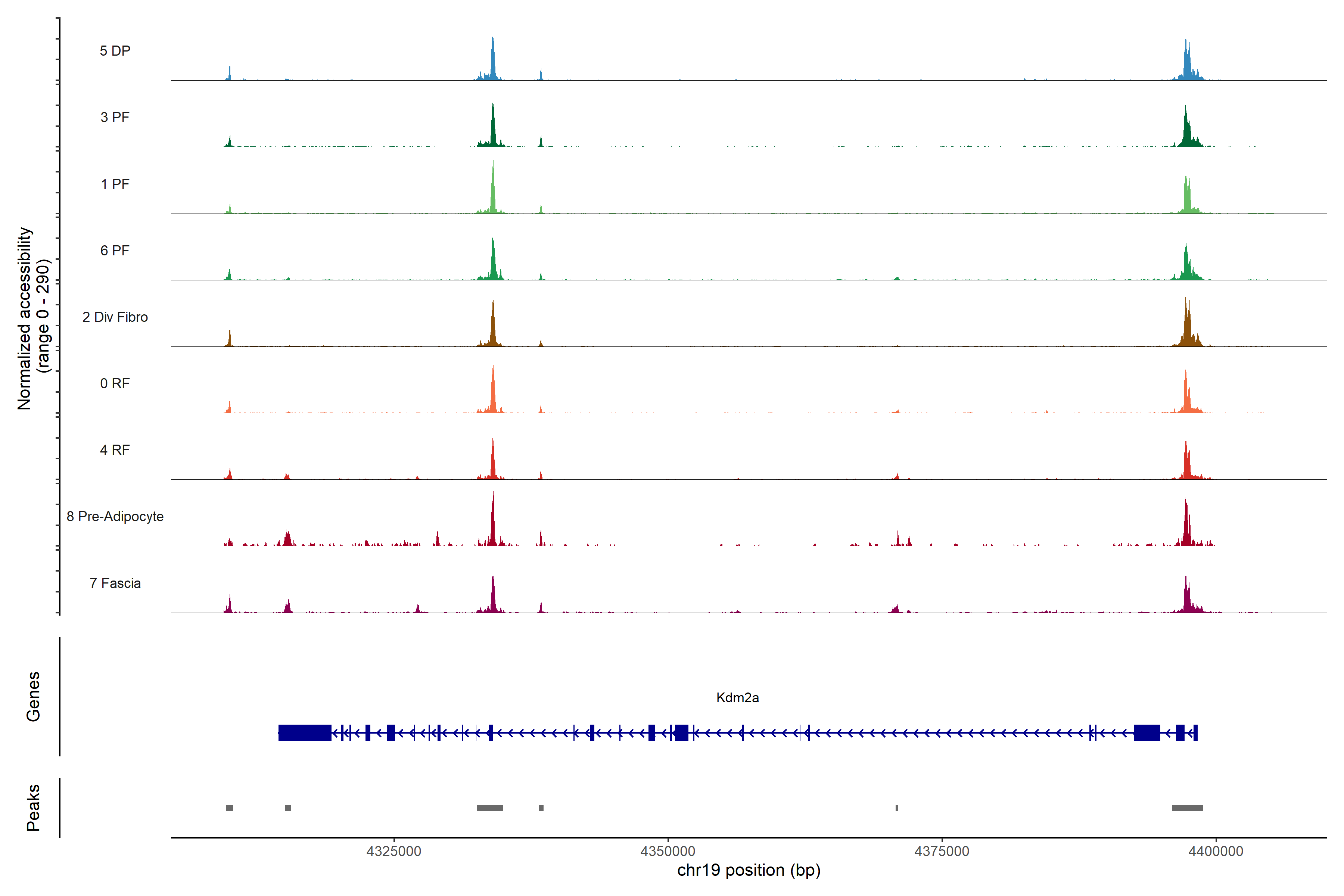Screen dimensions: 1344x896
Task: Click the 3 PF track label
Action: tap(115, 117)
